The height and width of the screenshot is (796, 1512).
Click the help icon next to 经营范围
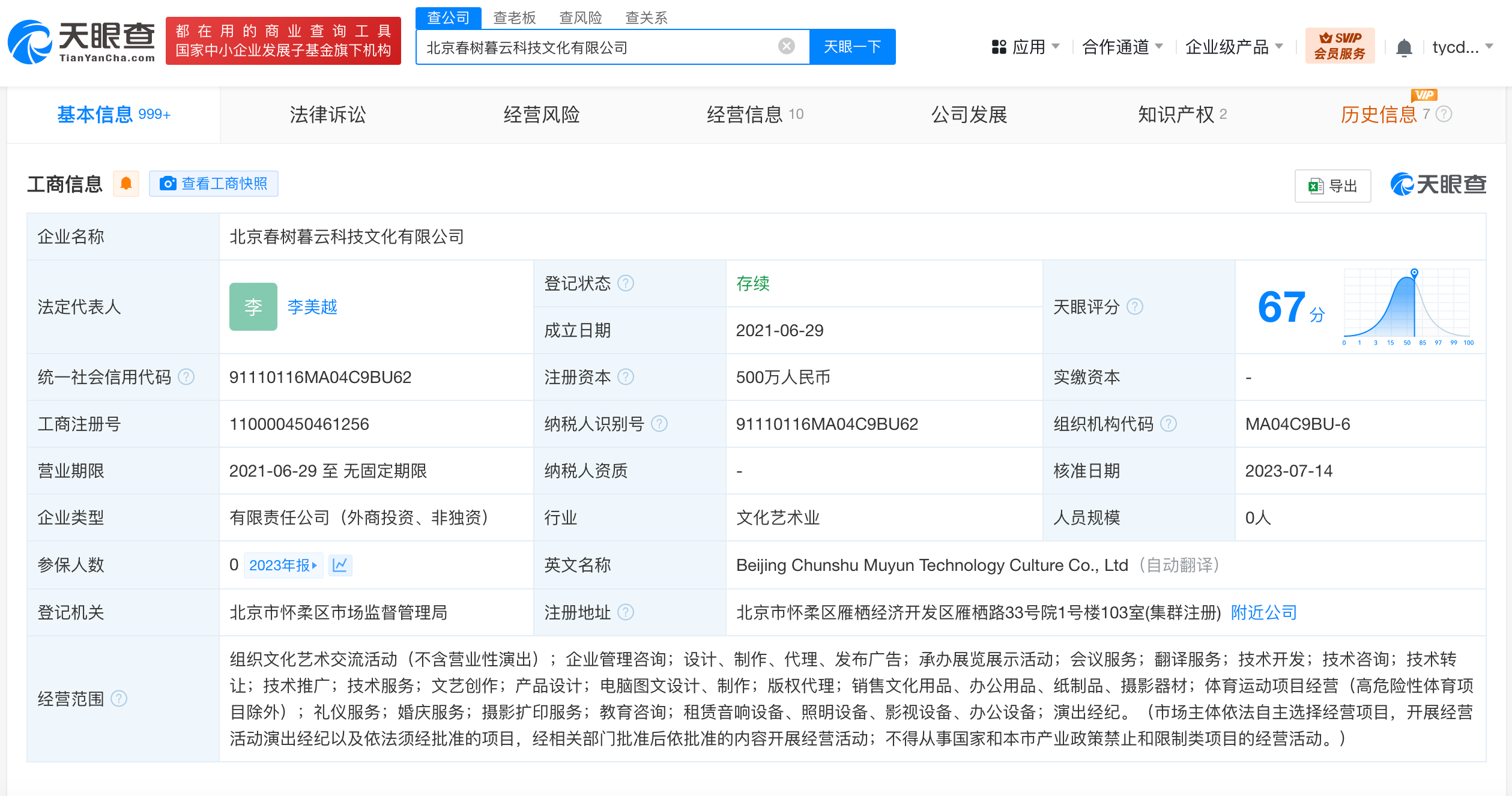119,699
